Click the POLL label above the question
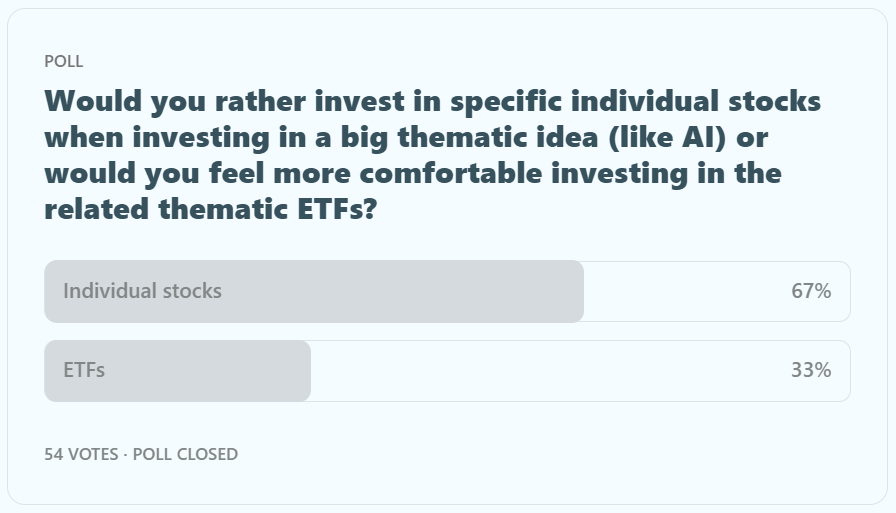This screenshot has height=513, width=896. 64,62
